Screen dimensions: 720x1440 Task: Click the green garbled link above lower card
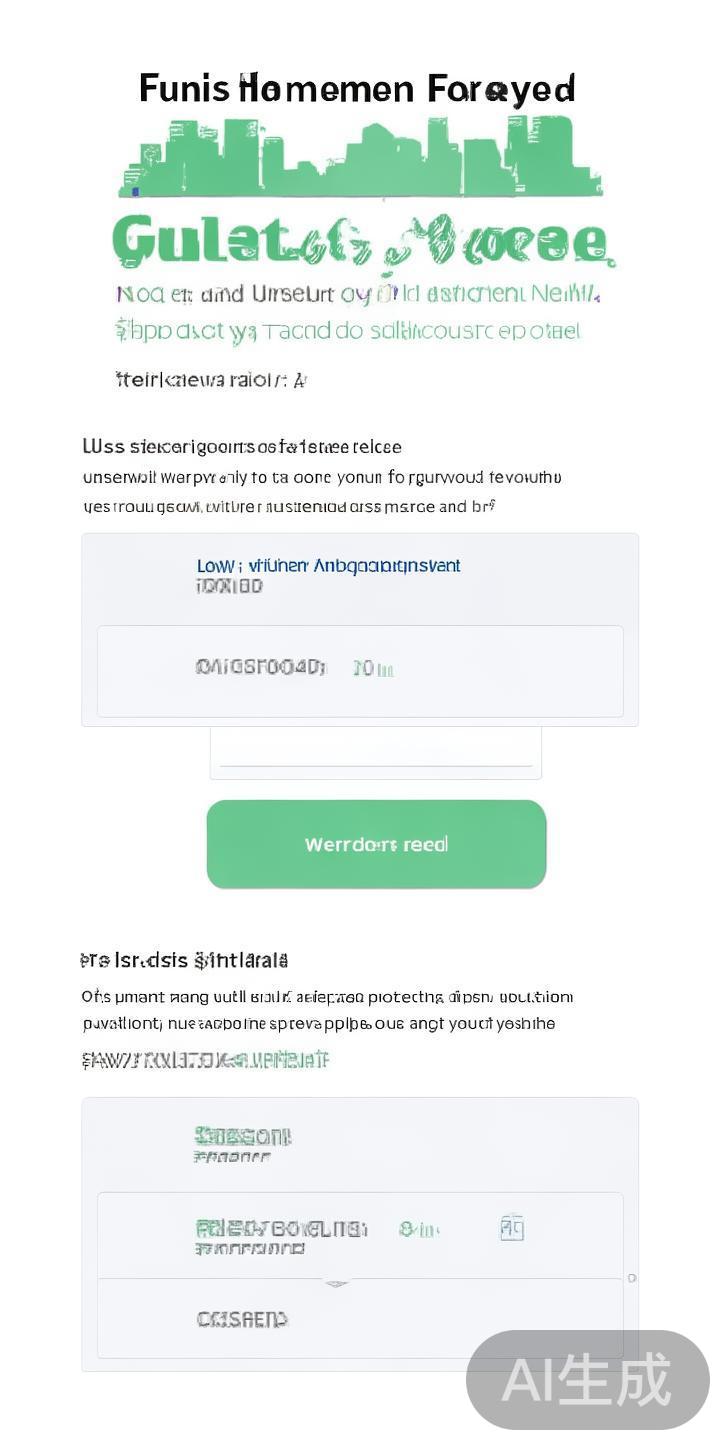point(205,1060)
